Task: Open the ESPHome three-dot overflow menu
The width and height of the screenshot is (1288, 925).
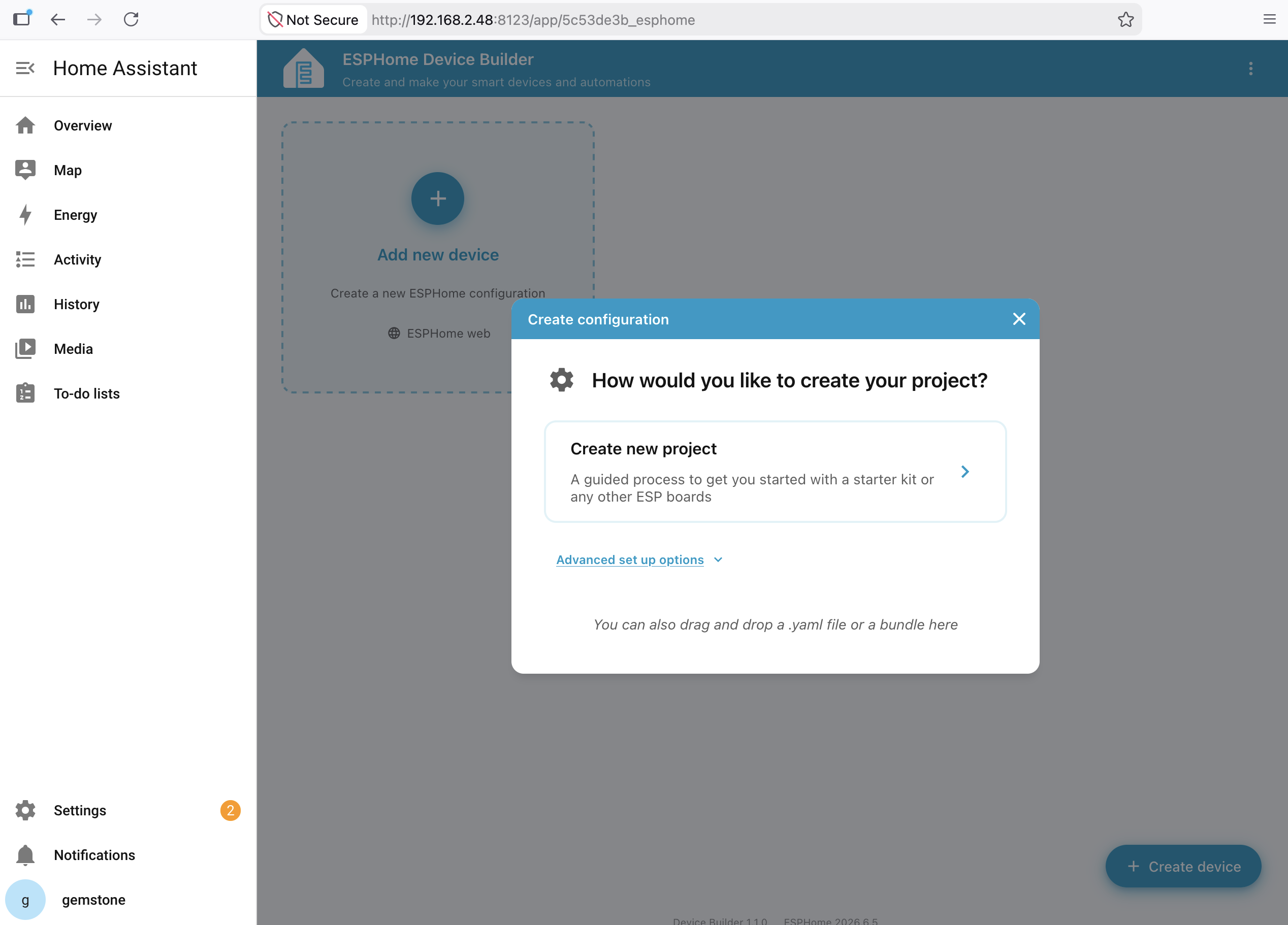Action: pos(1250,69)
